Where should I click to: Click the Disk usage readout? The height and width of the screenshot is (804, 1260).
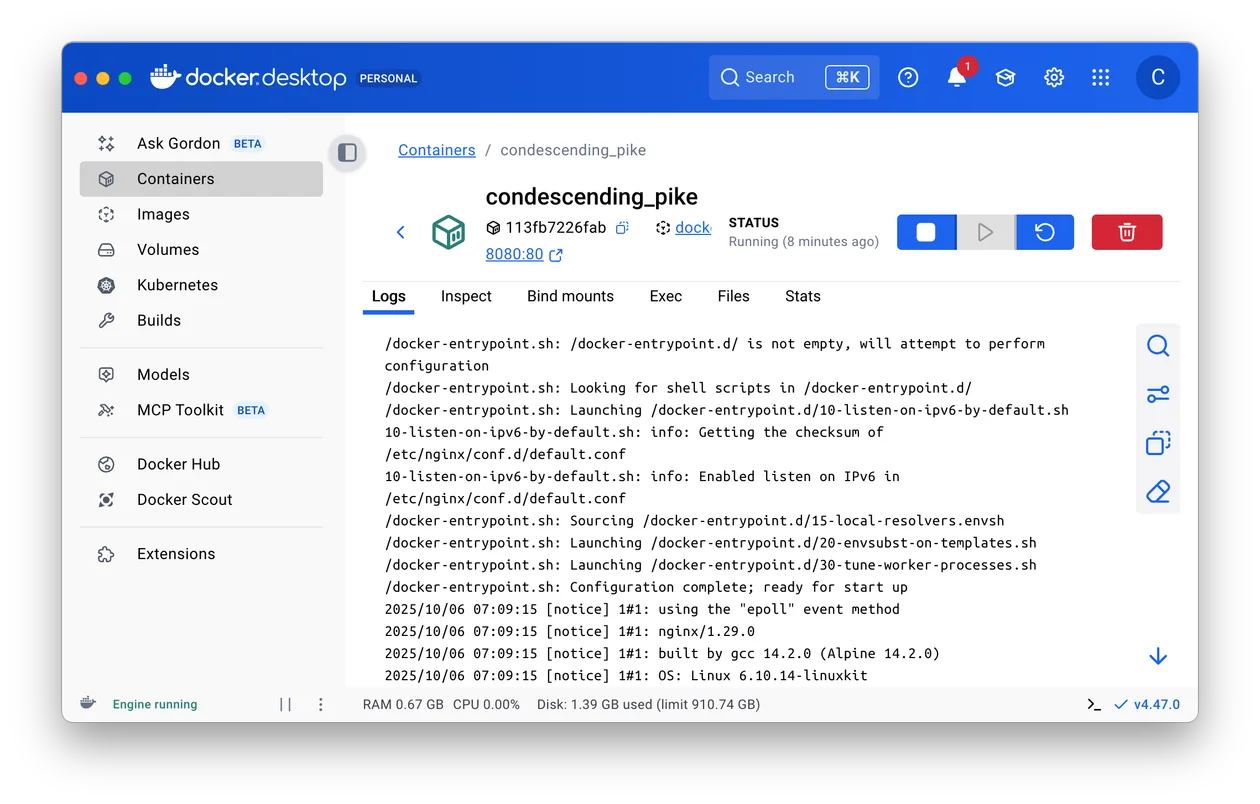pos(648,704)
